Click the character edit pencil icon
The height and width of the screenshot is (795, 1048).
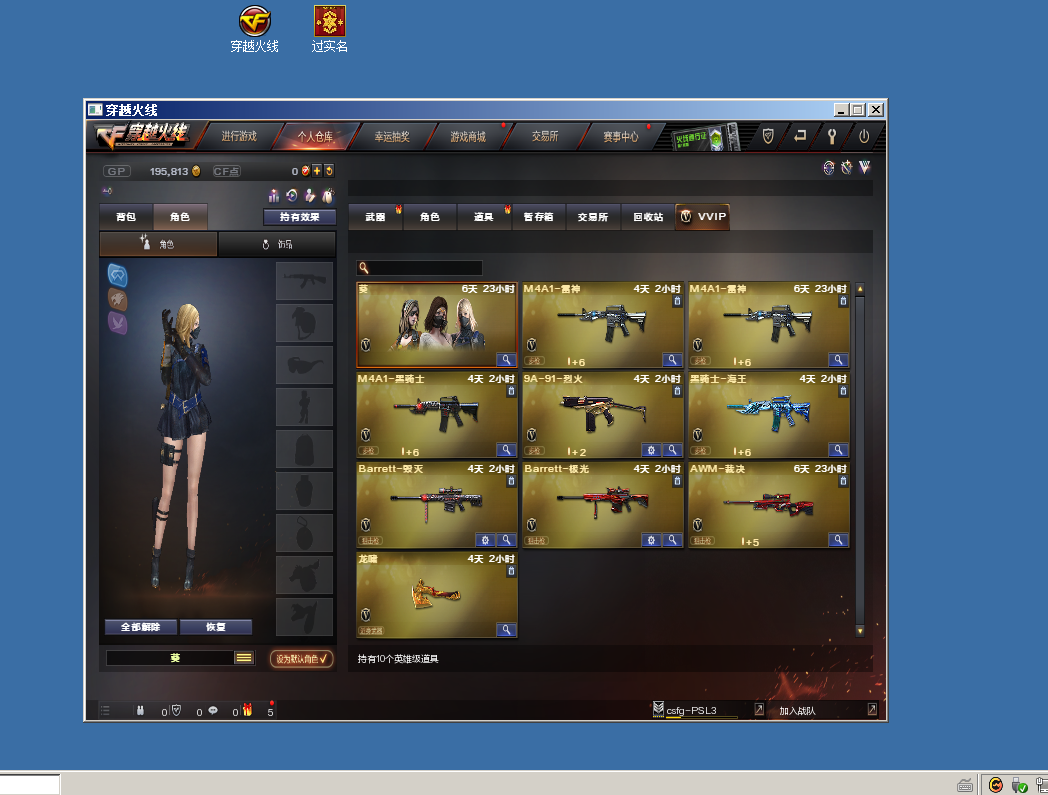point(310,196)
